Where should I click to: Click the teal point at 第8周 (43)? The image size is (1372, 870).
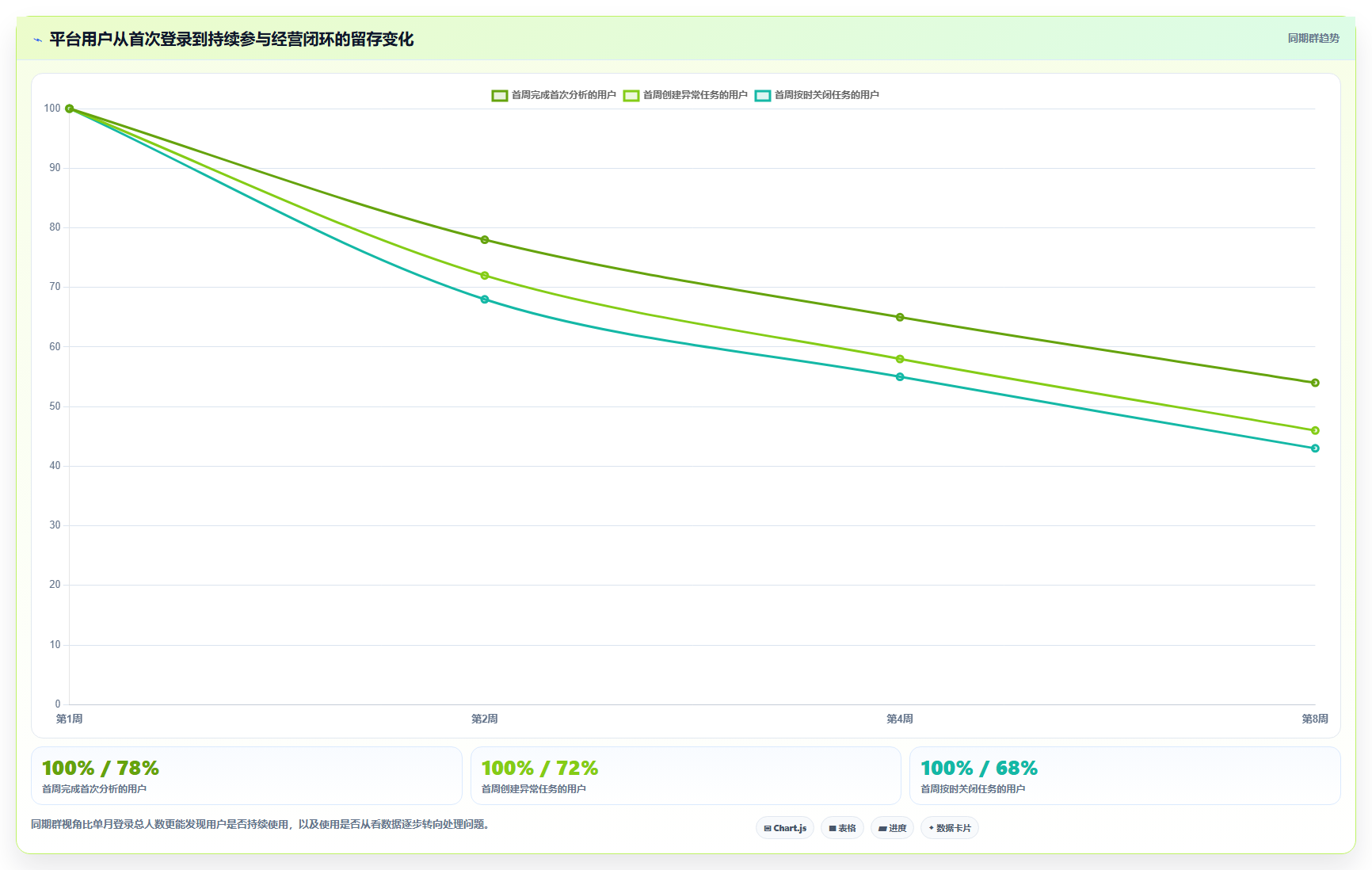(x=1315, y=448)
